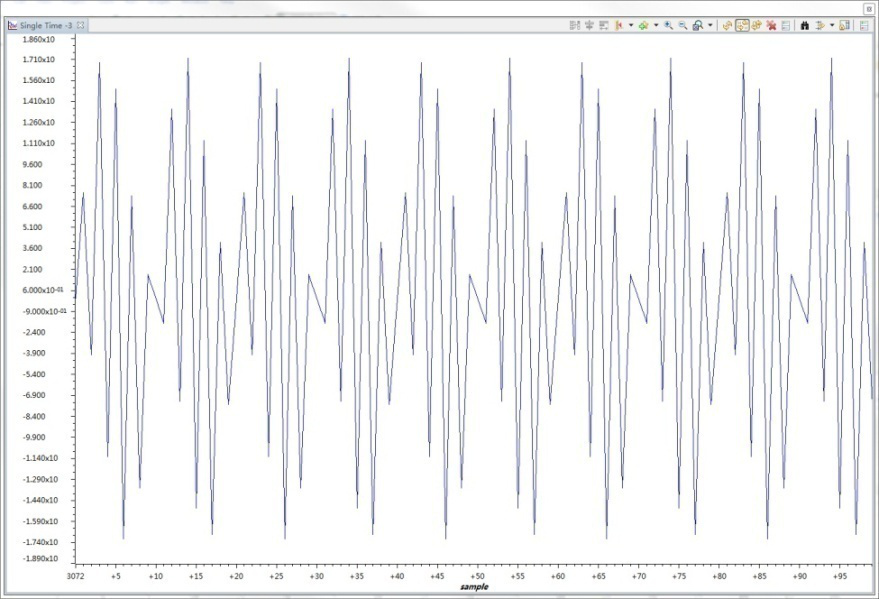Click the icon right of red X
Screen dimensions: 879x599
click(786, 25)
